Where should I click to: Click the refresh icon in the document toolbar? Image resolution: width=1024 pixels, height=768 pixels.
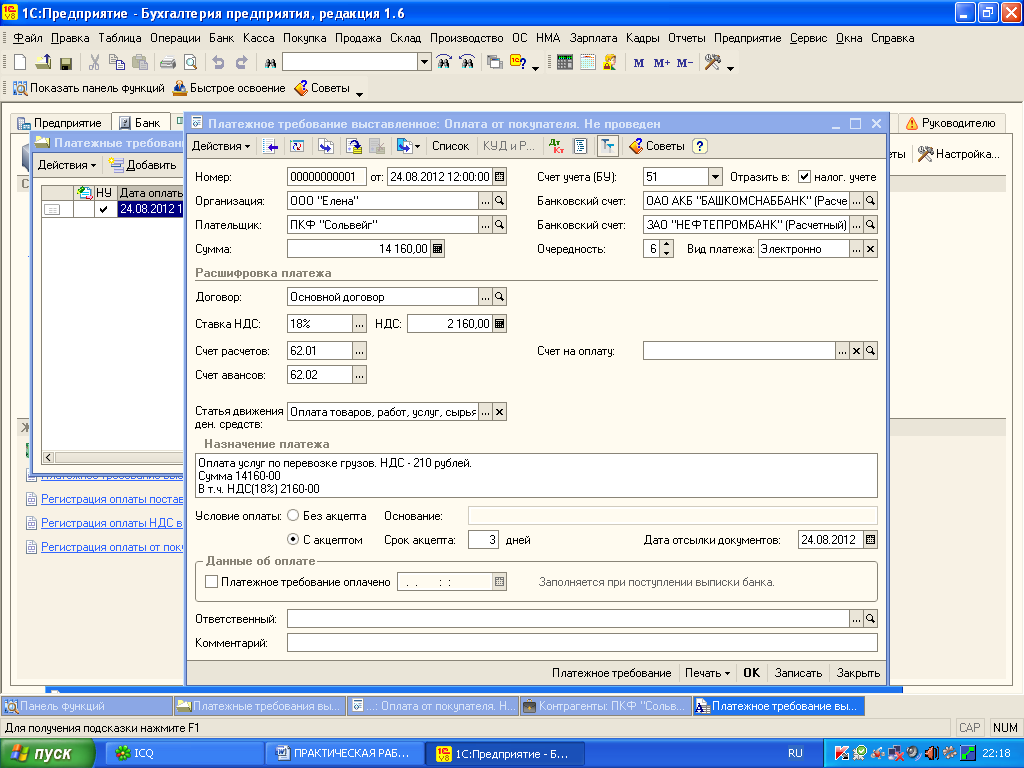(x=297, y=146)
